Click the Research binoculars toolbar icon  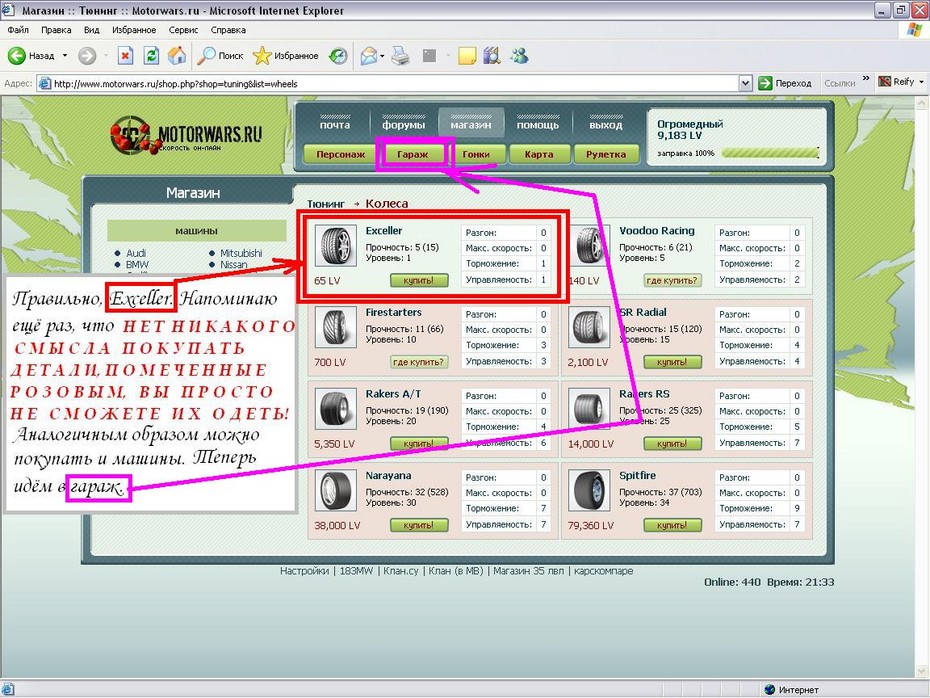click(x=492, y=56)
